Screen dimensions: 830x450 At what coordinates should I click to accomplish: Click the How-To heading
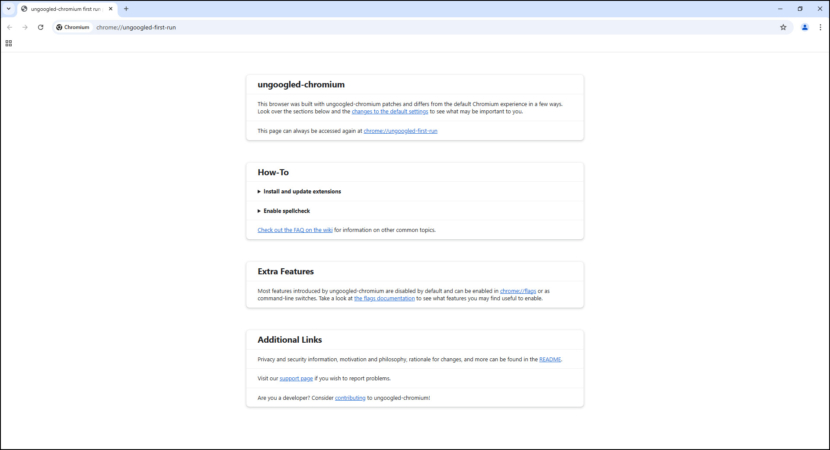pos(273,173)
